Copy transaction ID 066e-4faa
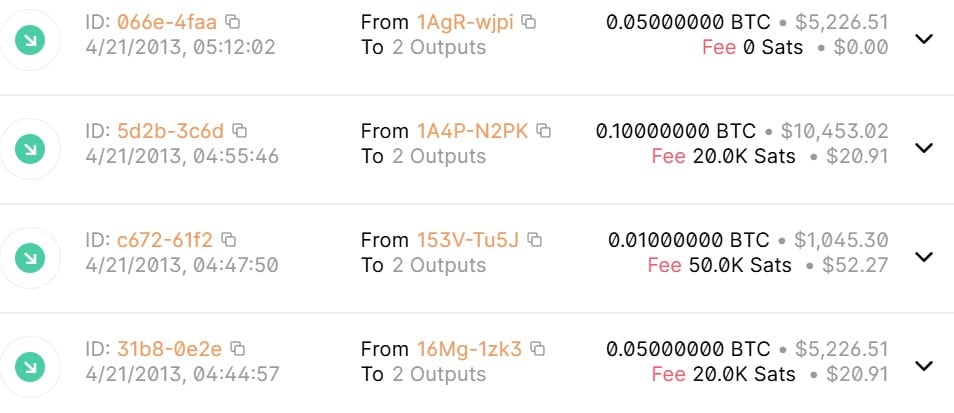This screenshot has height=413, width=954. (x=232, y=23)
